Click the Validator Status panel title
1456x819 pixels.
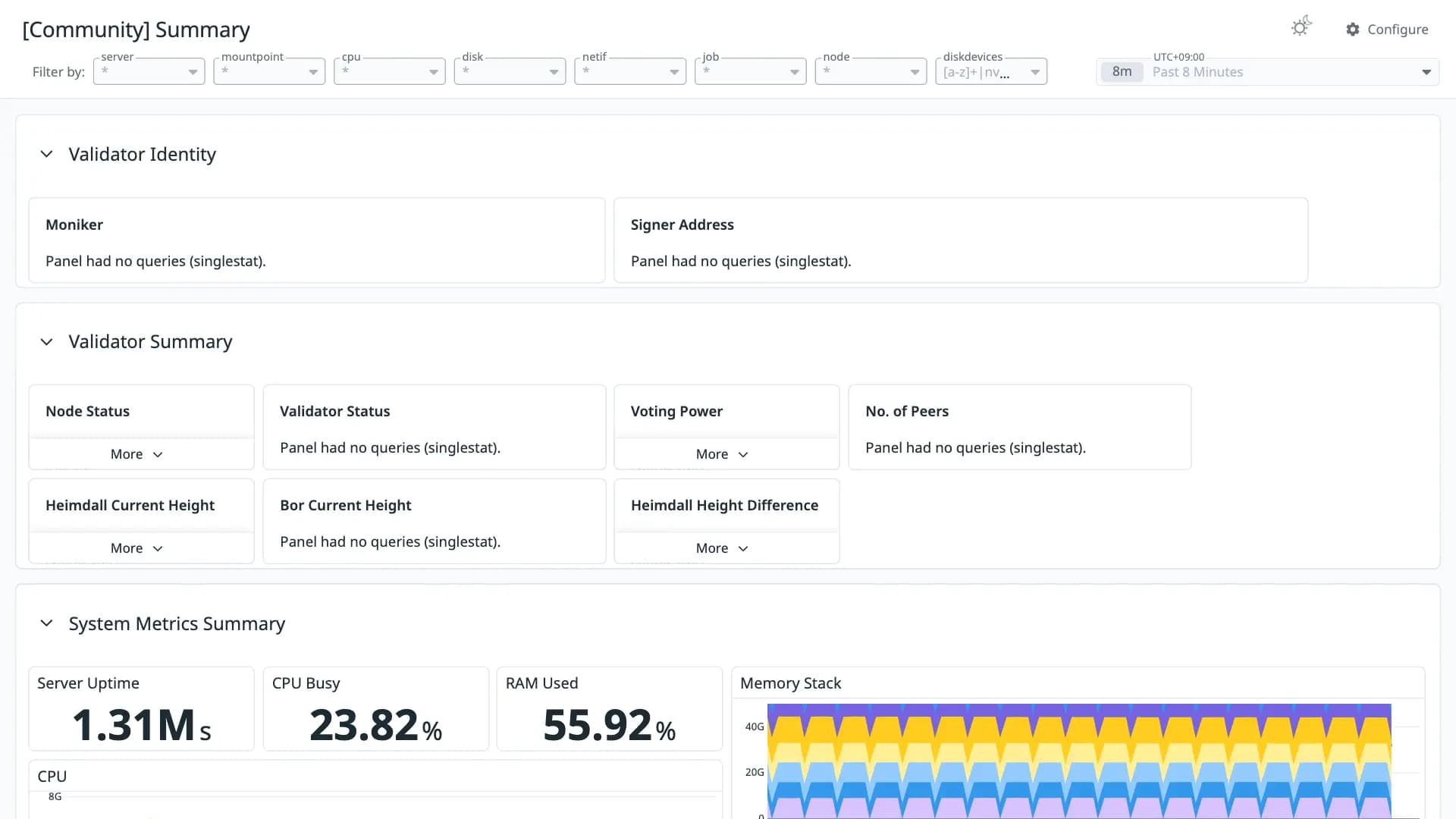tap(335, 411)
